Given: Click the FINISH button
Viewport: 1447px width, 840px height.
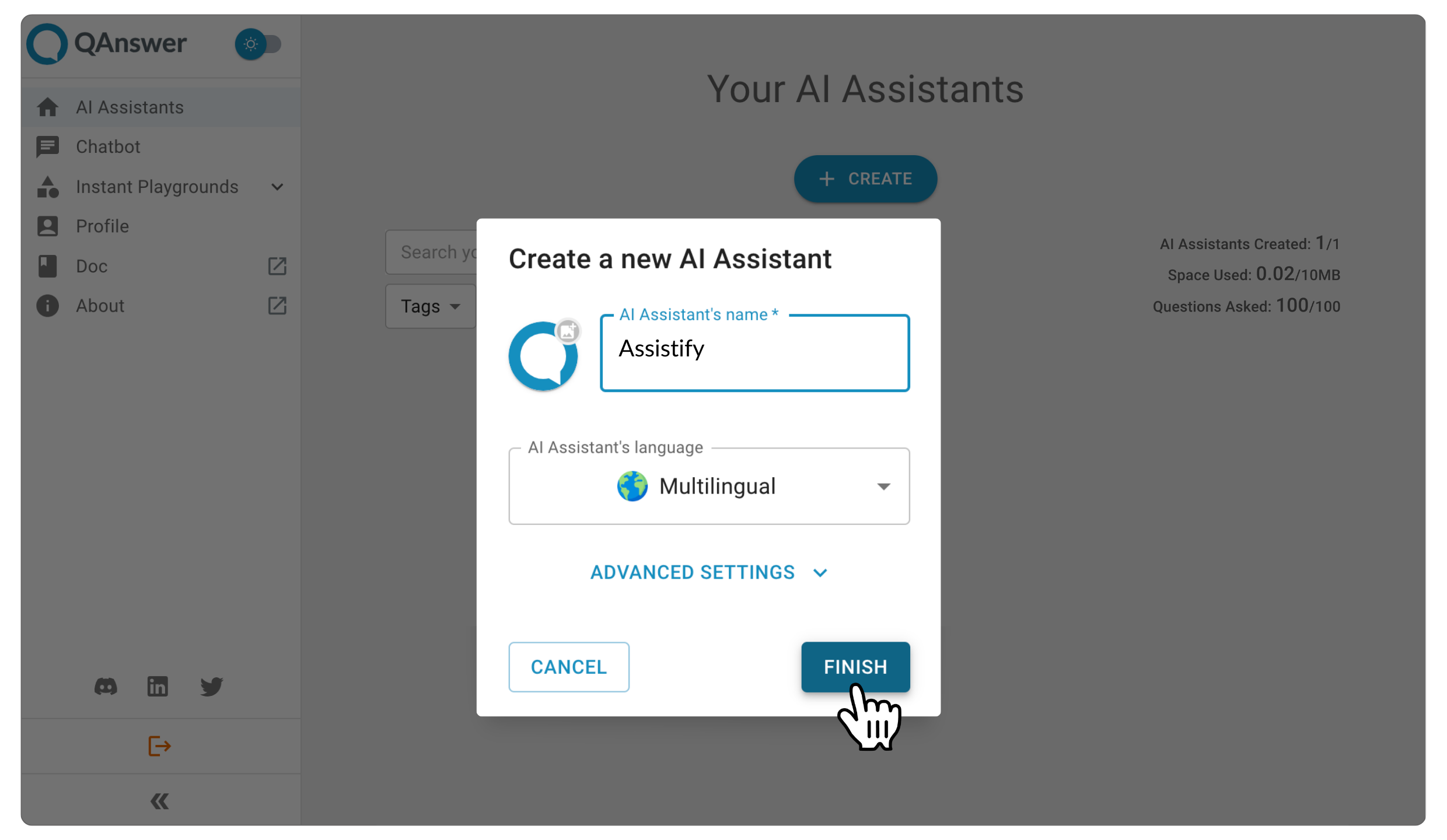Looking at the screenshot, I should click(855, 666).
